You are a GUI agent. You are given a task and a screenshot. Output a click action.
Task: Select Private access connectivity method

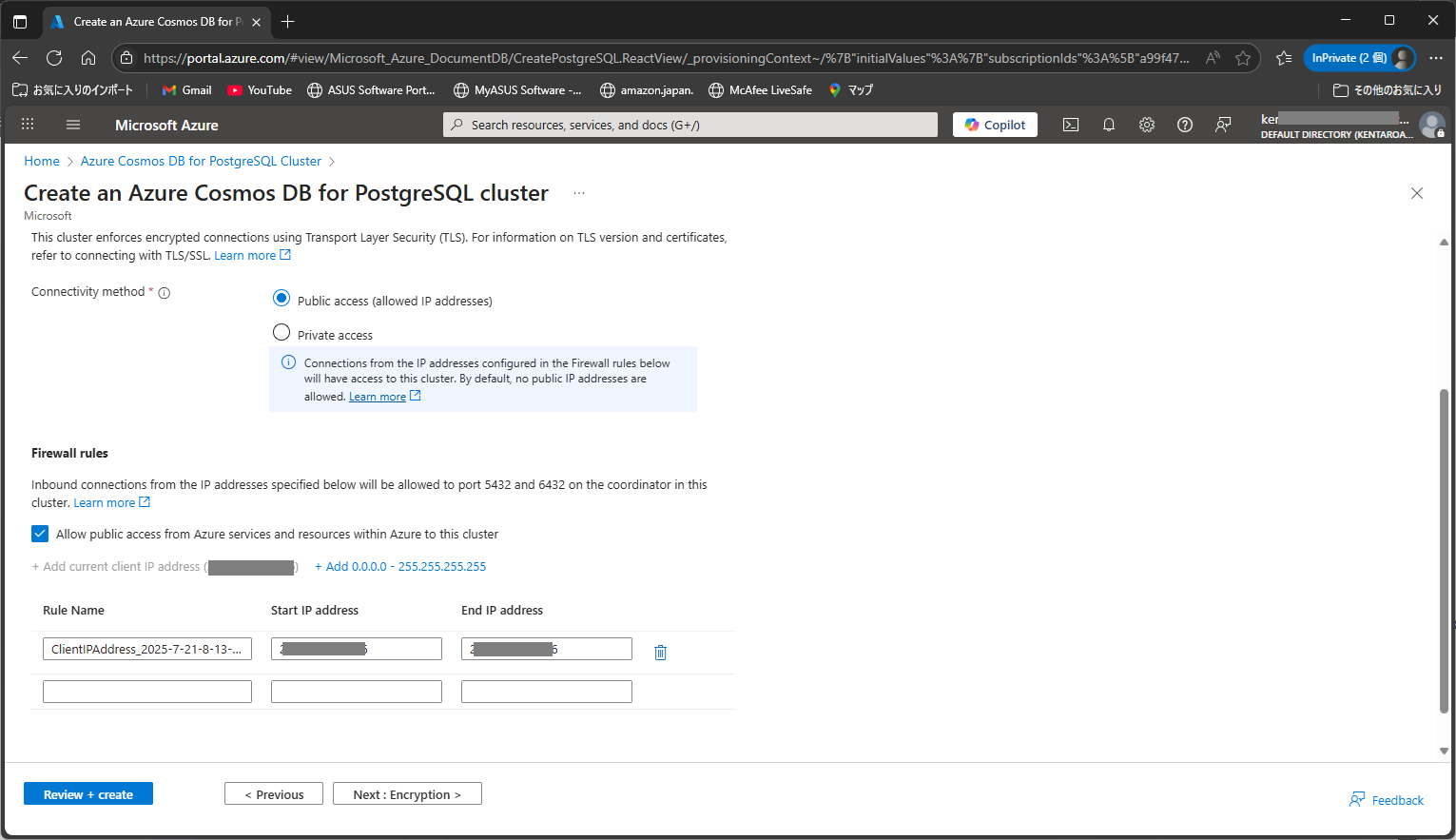[x=281, y=332]
